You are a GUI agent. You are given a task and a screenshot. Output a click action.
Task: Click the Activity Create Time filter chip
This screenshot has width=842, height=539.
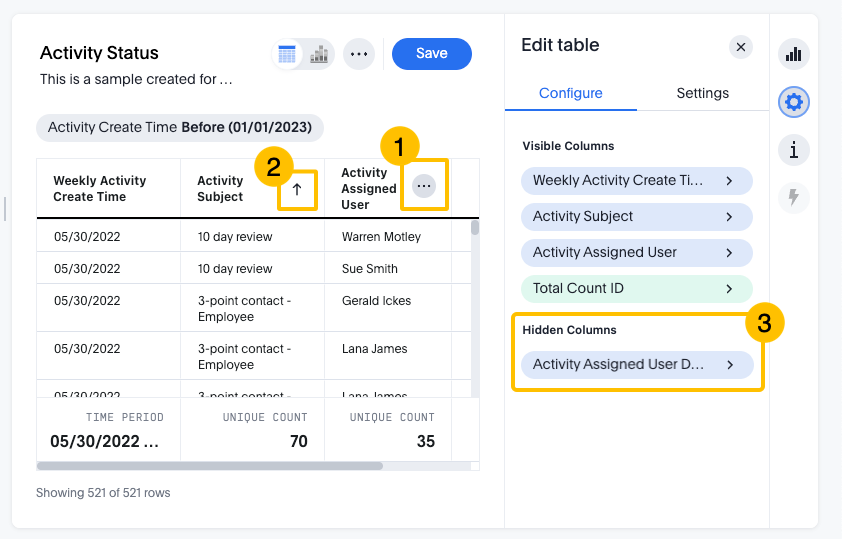coord(180,127)
